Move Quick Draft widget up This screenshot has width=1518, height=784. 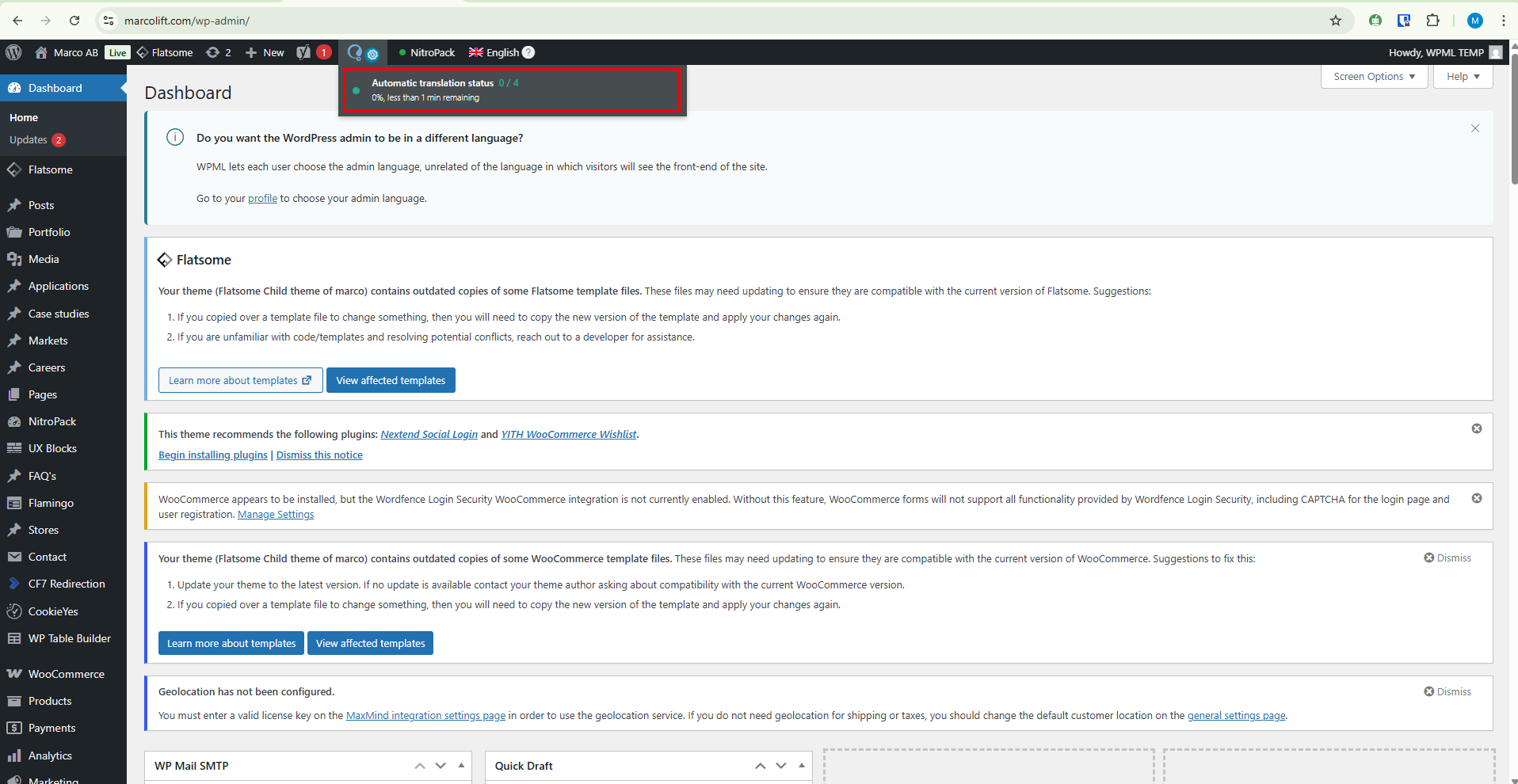coord(761,766)
